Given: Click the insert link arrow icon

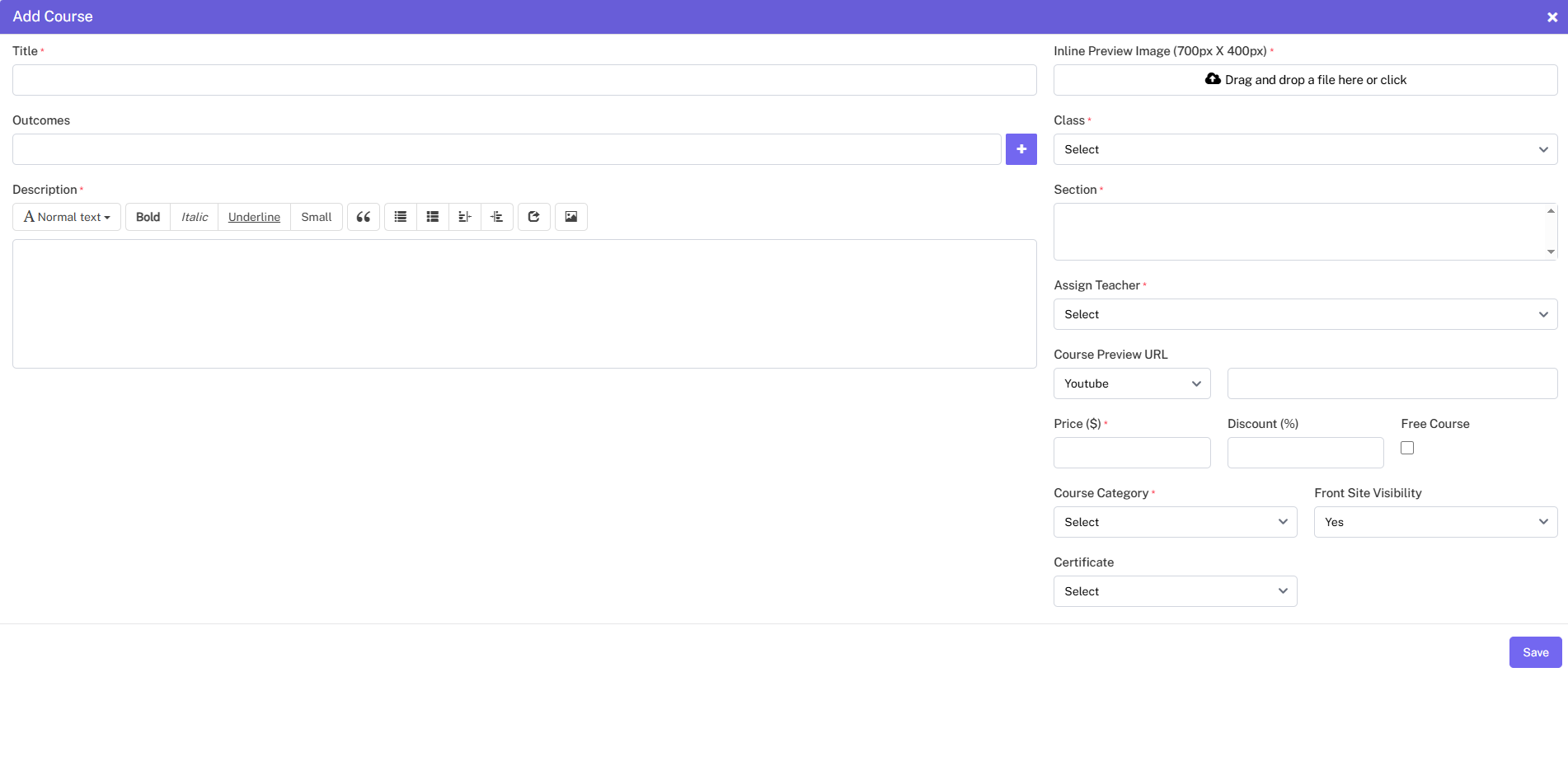Looking at the screenshot, I should (x=534, y=217).
